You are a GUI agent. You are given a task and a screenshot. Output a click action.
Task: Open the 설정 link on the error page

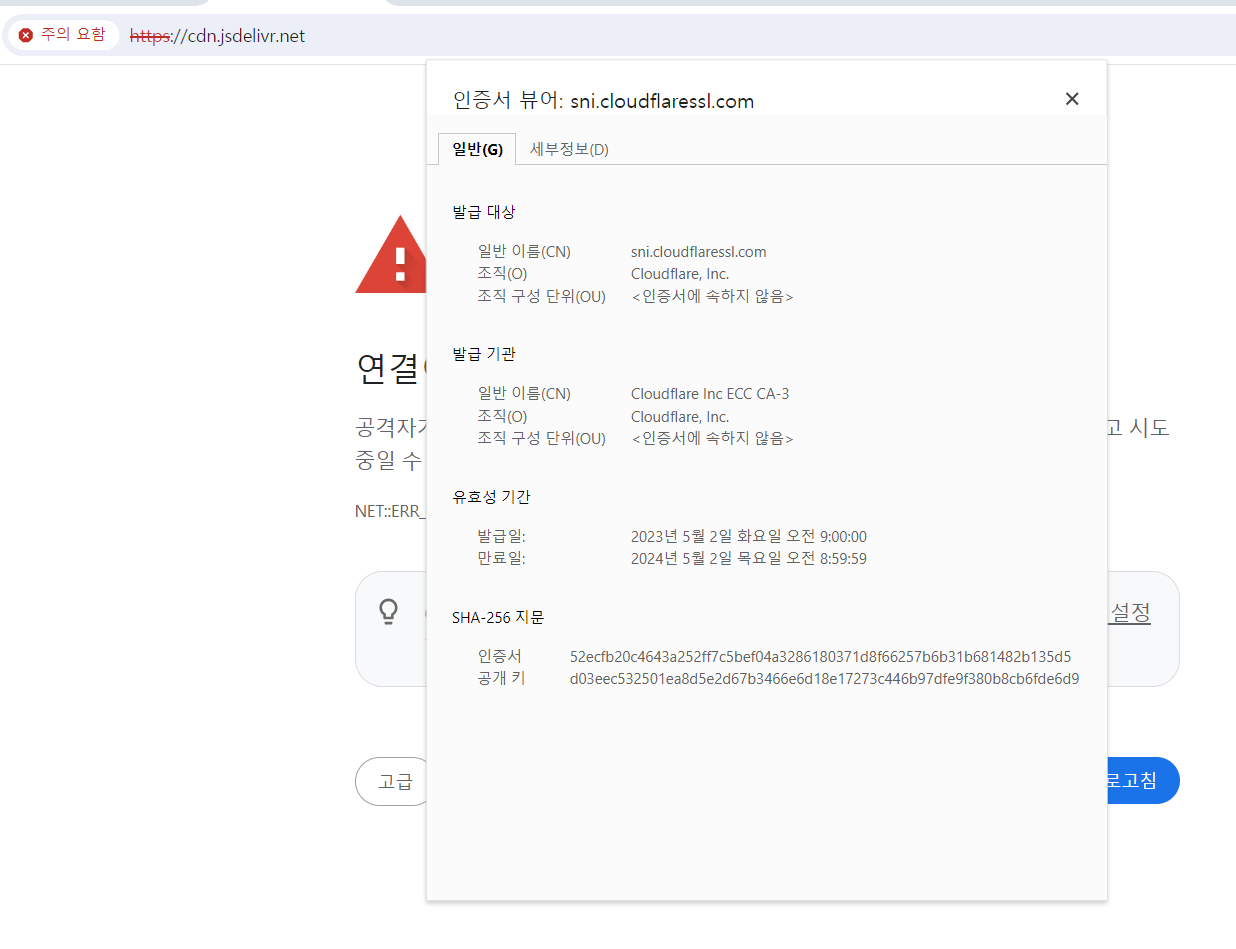[x=1130, y=613]
